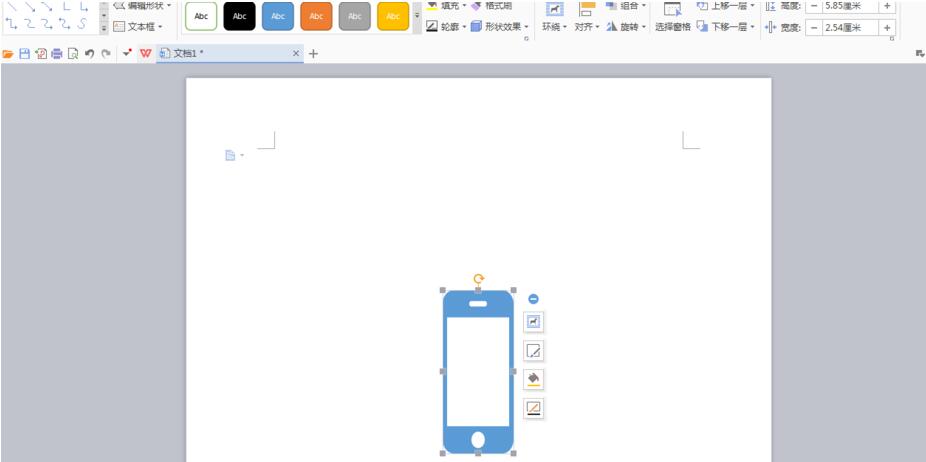
Task: Click the floating shape outline icon
Action: (534, 408)
